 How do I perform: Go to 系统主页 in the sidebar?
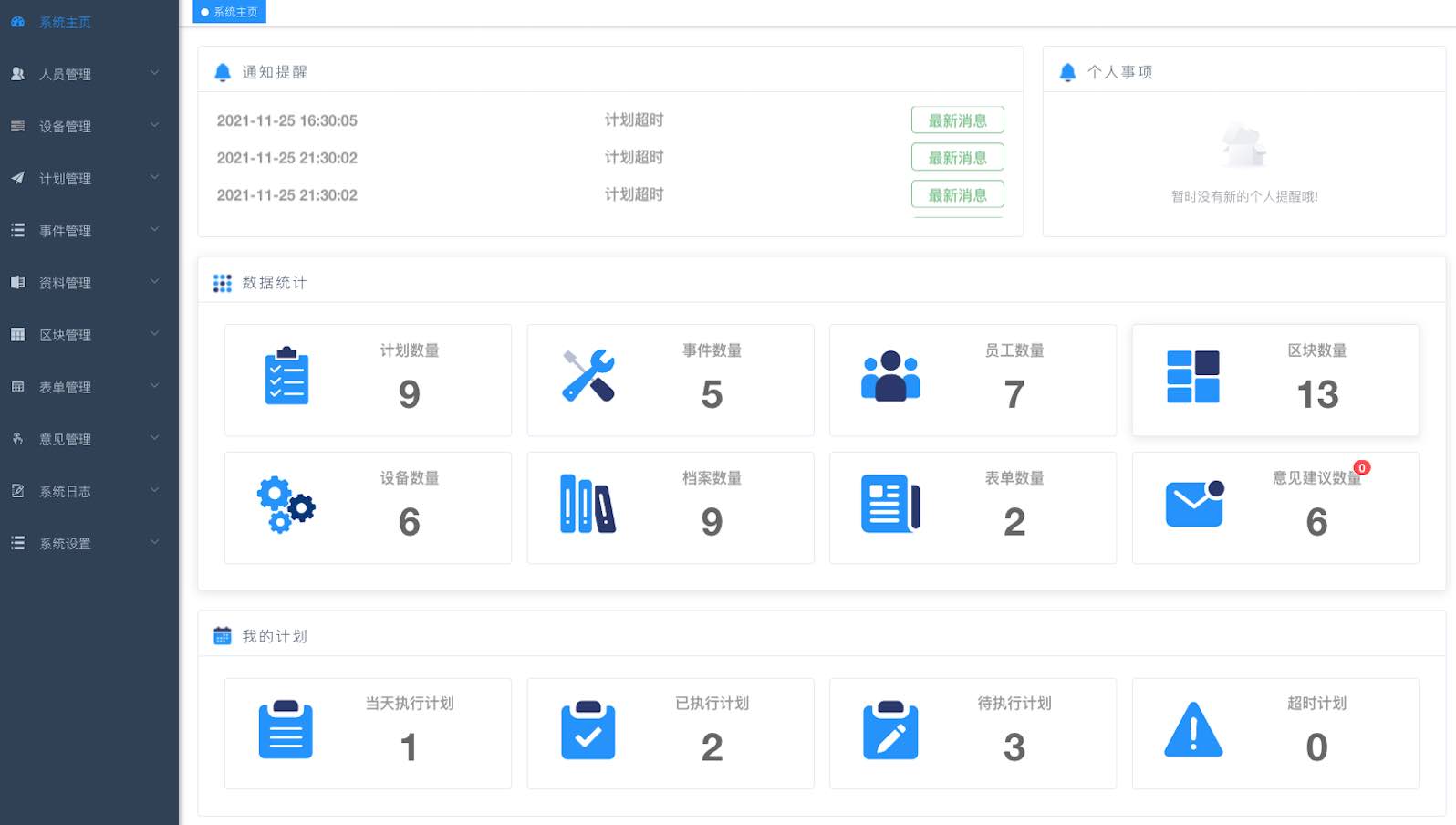[x=65, y=22]
